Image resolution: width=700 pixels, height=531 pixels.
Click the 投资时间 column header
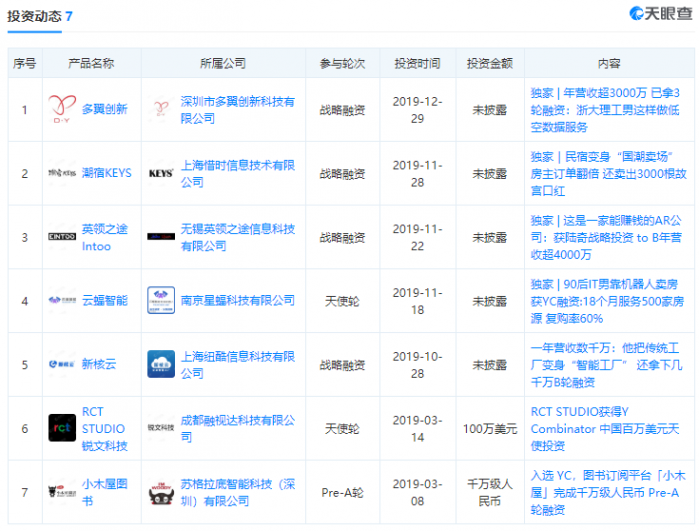(417, 63)
